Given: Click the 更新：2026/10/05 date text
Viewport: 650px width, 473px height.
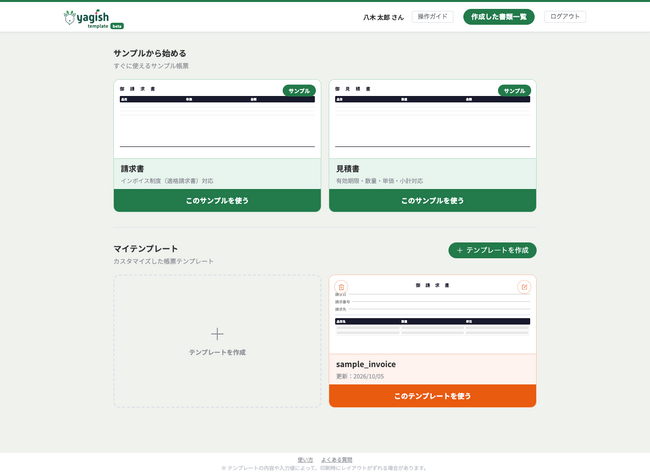Looking at the screenshot, I should tap(360, 376).
